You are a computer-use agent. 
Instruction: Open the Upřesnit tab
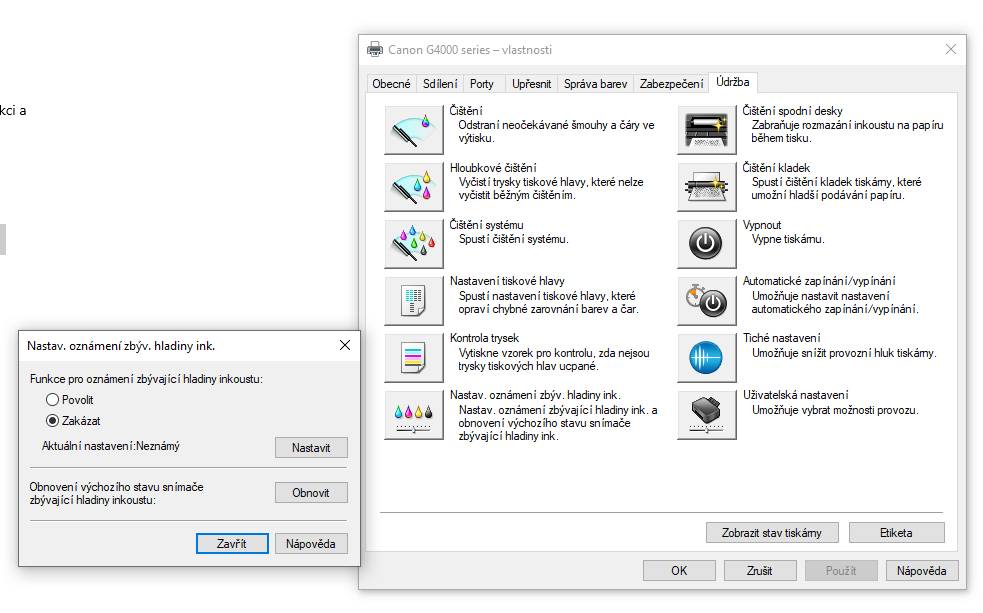pyautogui.click(x=531, y=84)
